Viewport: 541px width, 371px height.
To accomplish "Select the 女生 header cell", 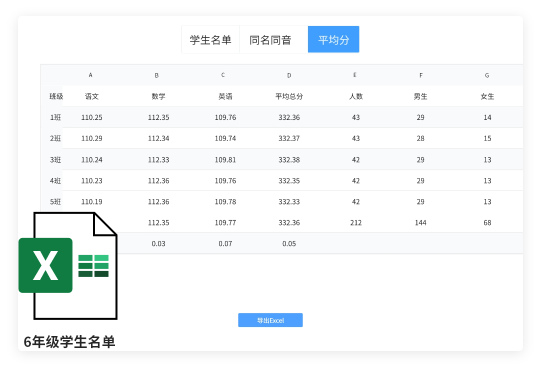I will pos(487,96).
